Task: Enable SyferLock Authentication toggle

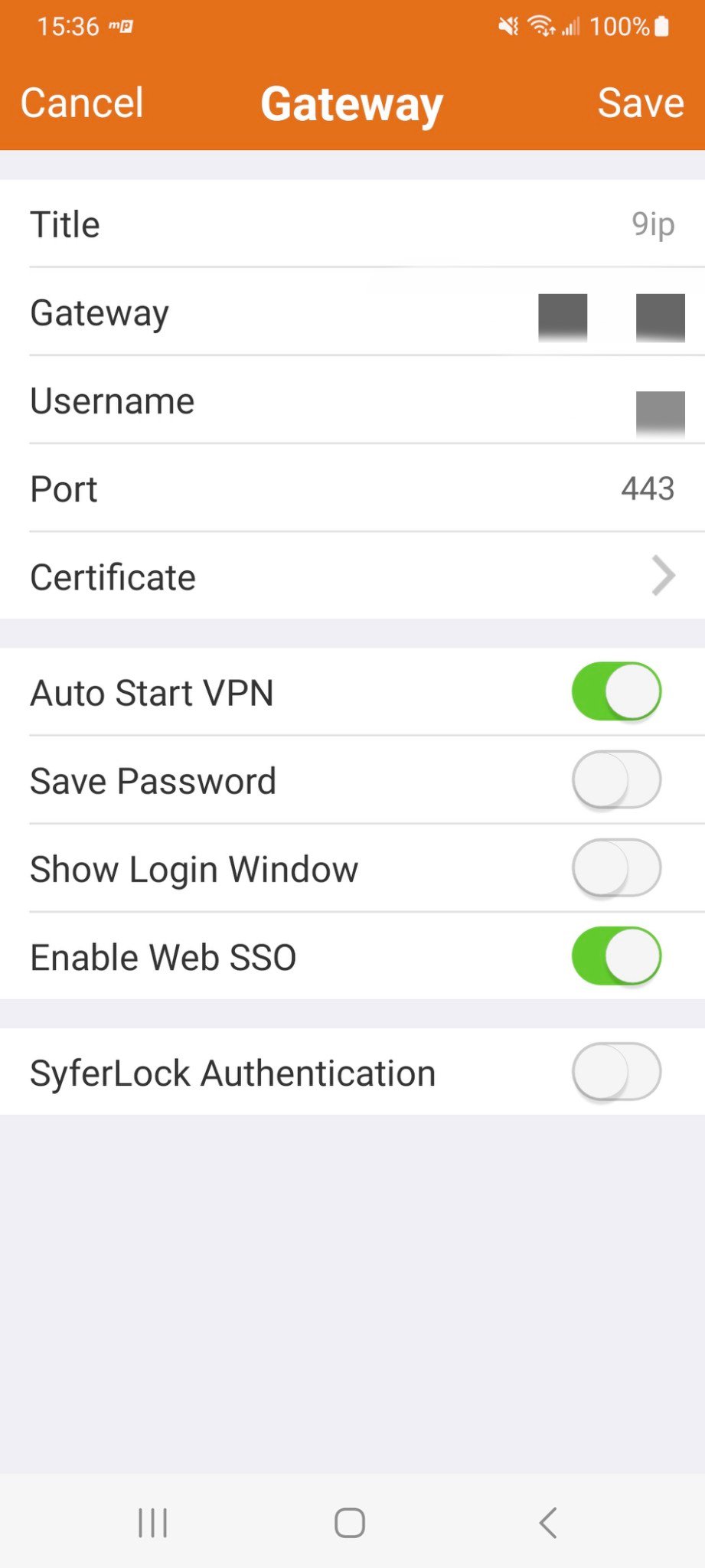Action: click(616, 1072)
